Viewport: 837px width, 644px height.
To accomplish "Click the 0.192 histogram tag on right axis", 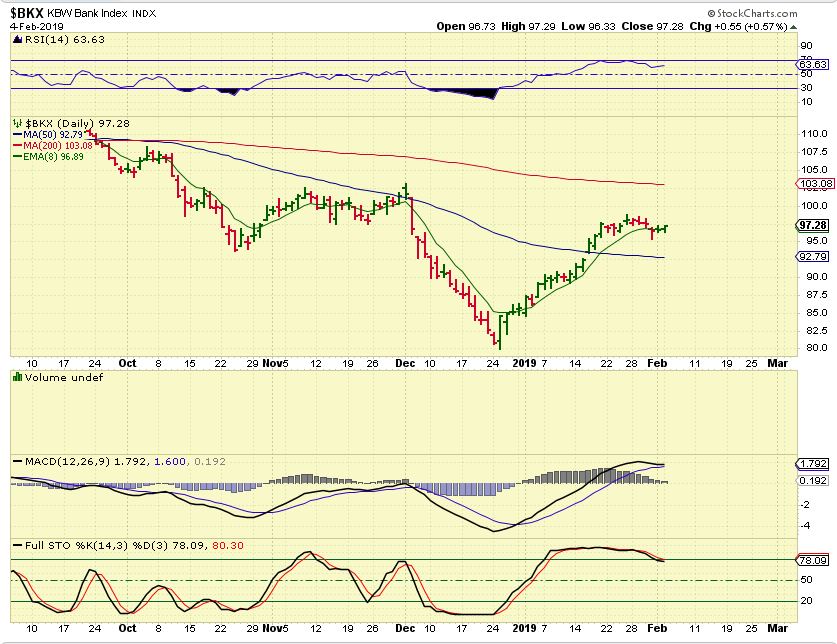I will click(x=813, y=481).
